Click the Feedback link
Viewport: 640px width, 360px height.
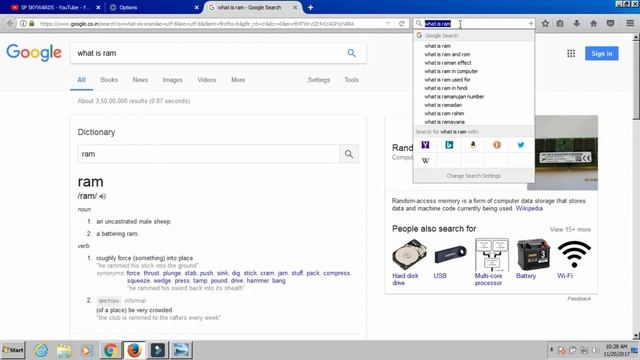(x=579, y=299)
